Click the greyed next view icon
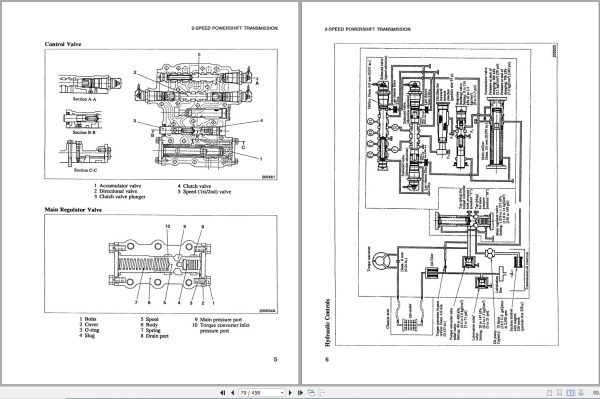Image resolution: width=600 pixels, height=399 pixels. (321, 392)
